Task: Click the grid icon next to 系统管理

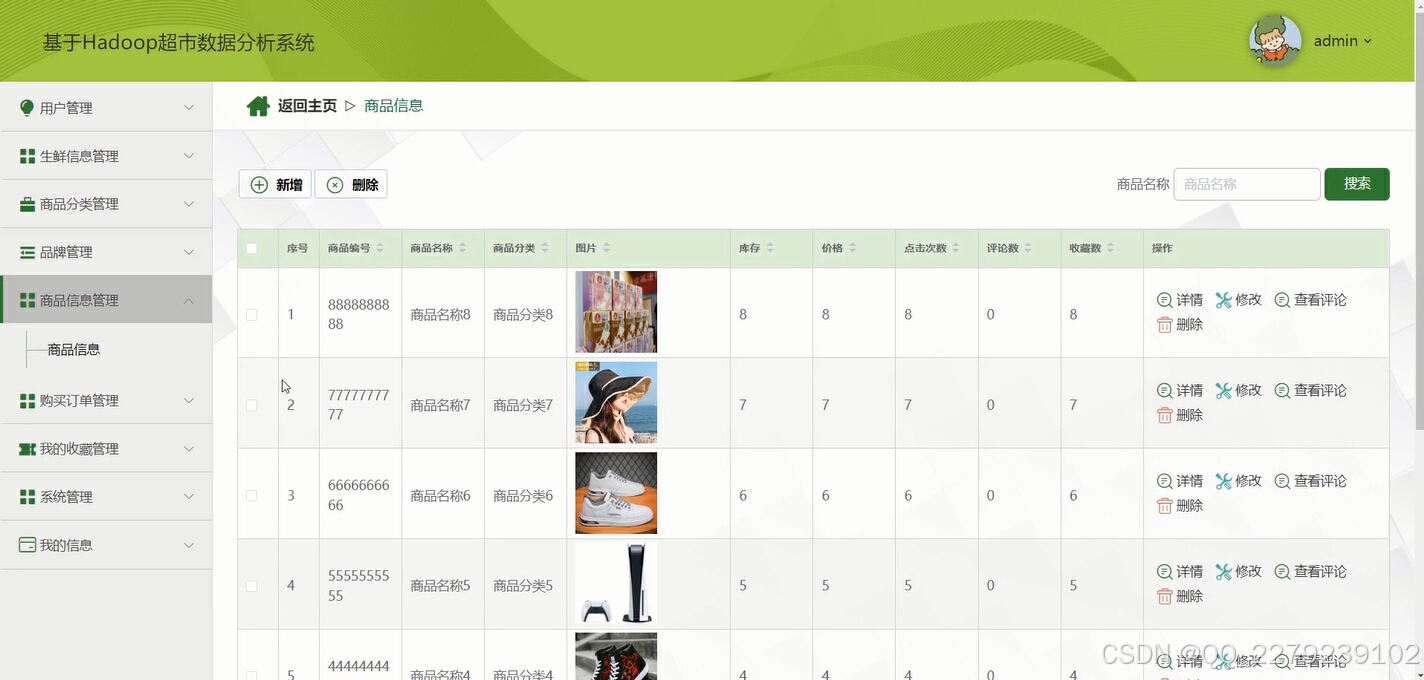Action: coord(27,497)
